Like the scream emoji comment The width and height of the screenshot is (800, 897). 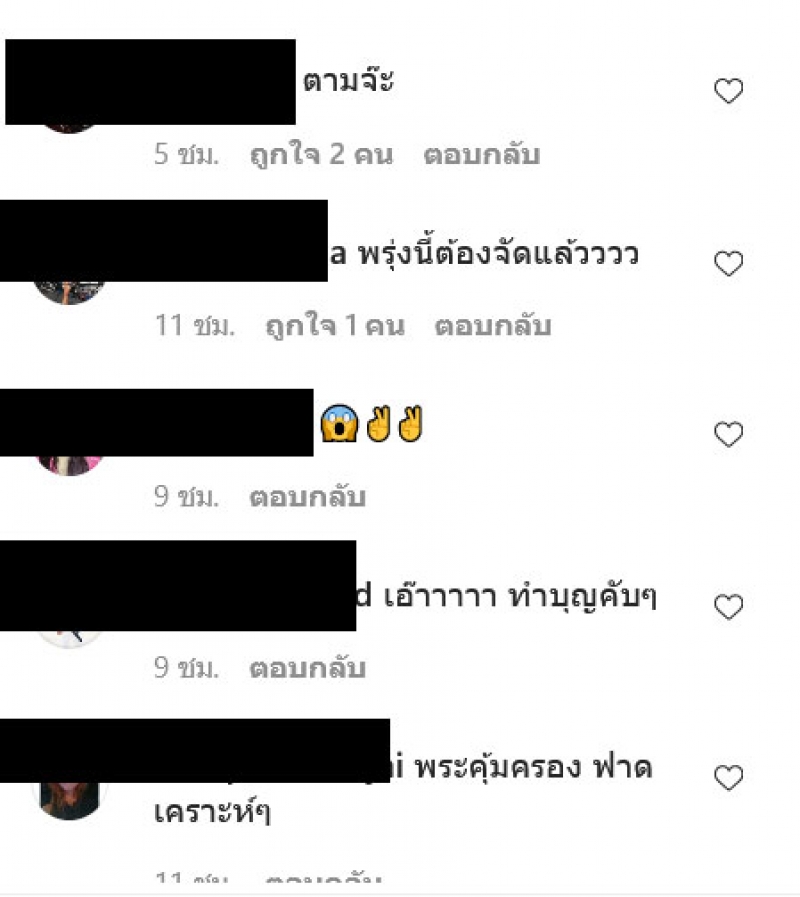pyautogui.click(x=728, y=434)
